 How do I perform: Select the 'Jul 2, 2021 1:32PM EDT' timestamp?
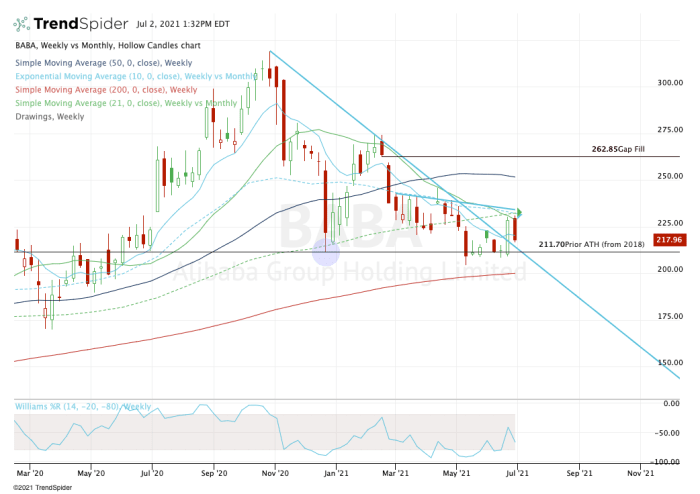tap(183, 24)
